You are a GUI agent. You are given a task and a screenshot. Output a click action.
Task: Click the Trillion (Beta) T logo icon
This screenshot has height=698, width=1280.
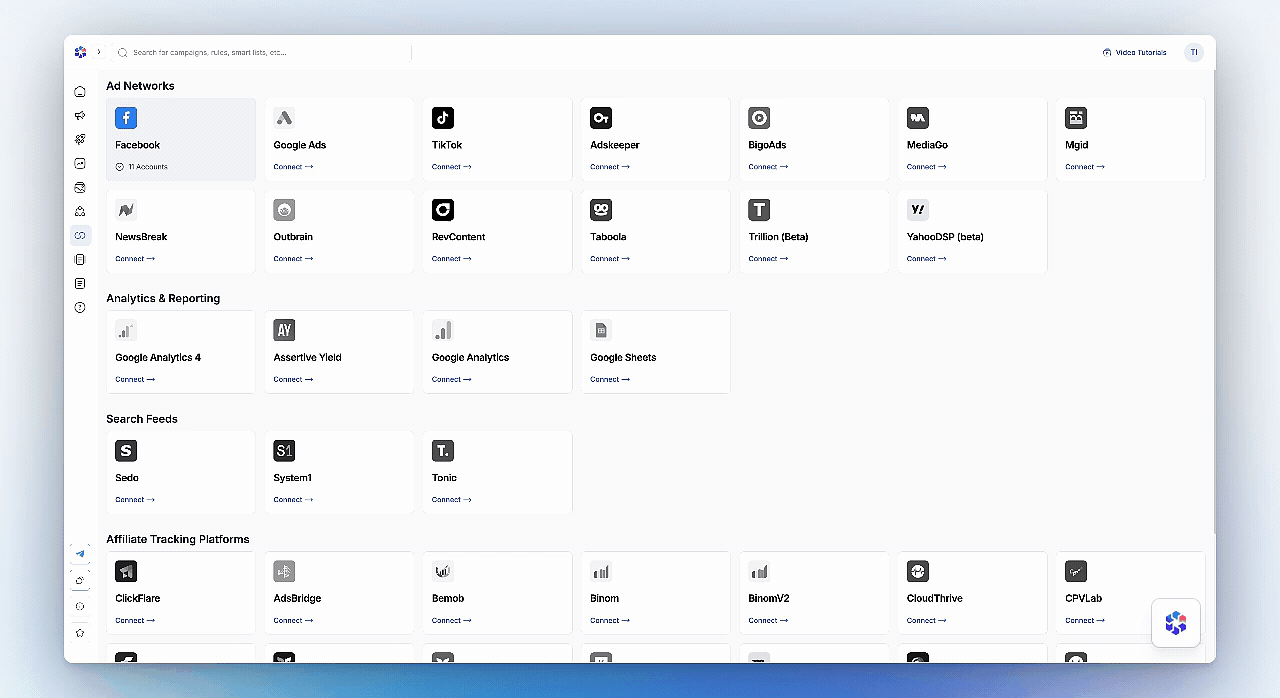[x=759, y=210]
